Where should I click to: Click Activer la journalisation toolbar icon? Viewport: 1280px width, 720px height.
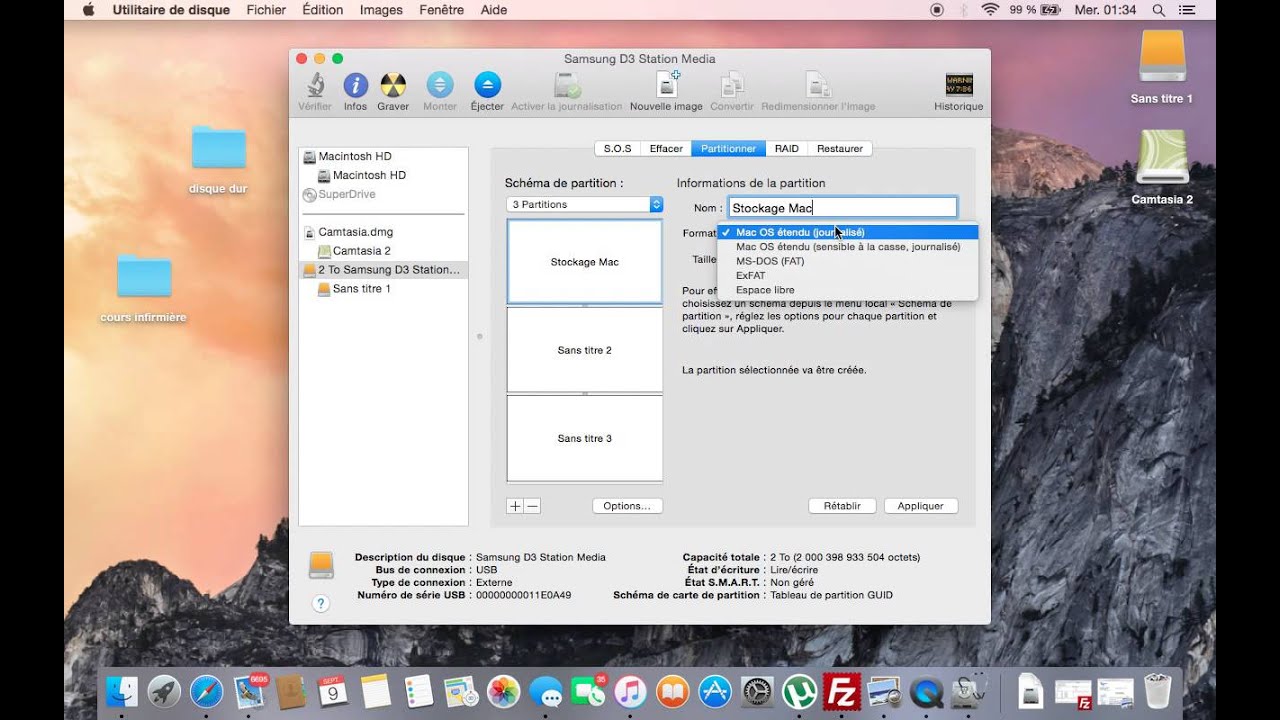(x=567, y=85)
